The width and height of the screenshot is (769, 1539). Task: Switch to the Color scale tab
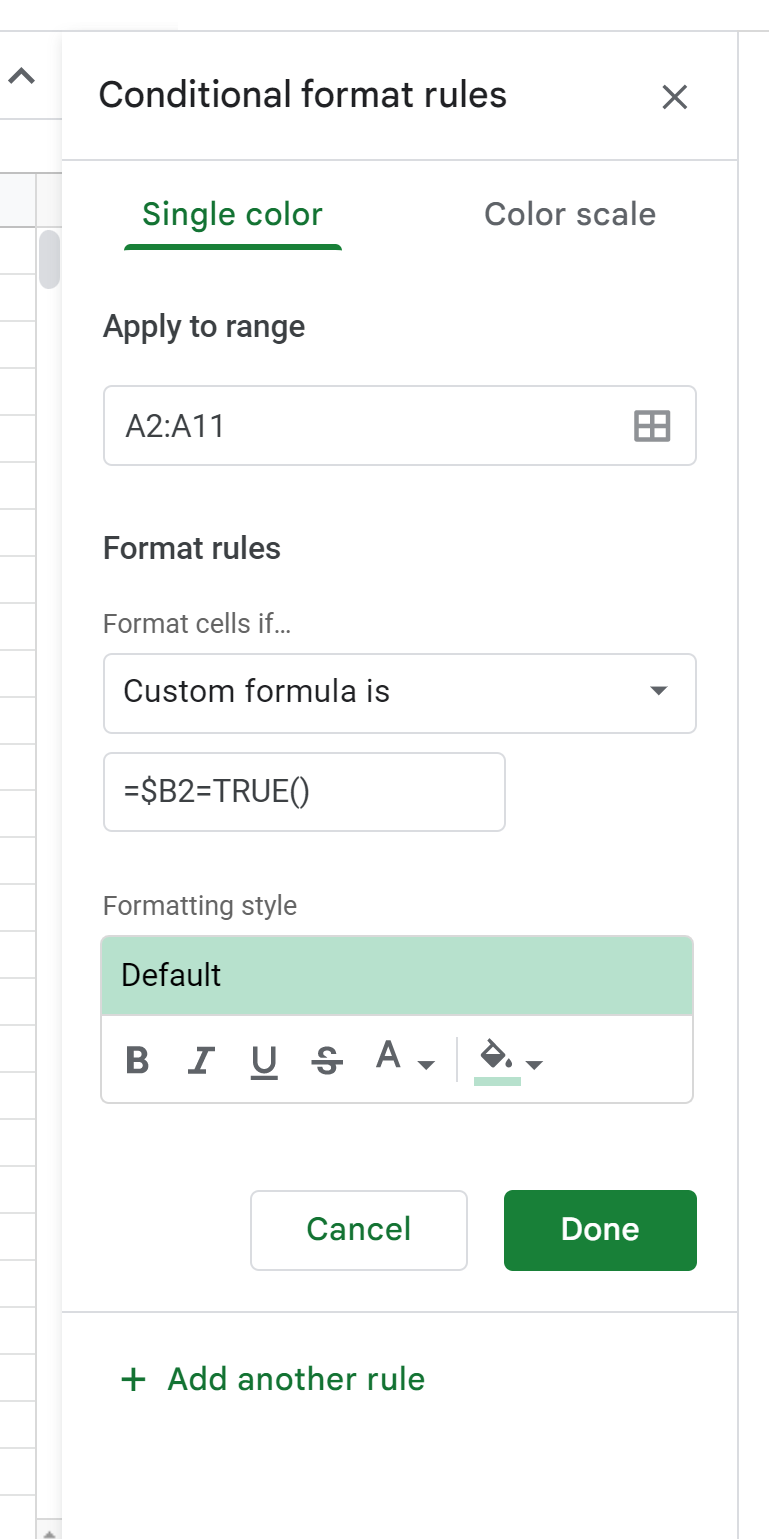[570, 215]
